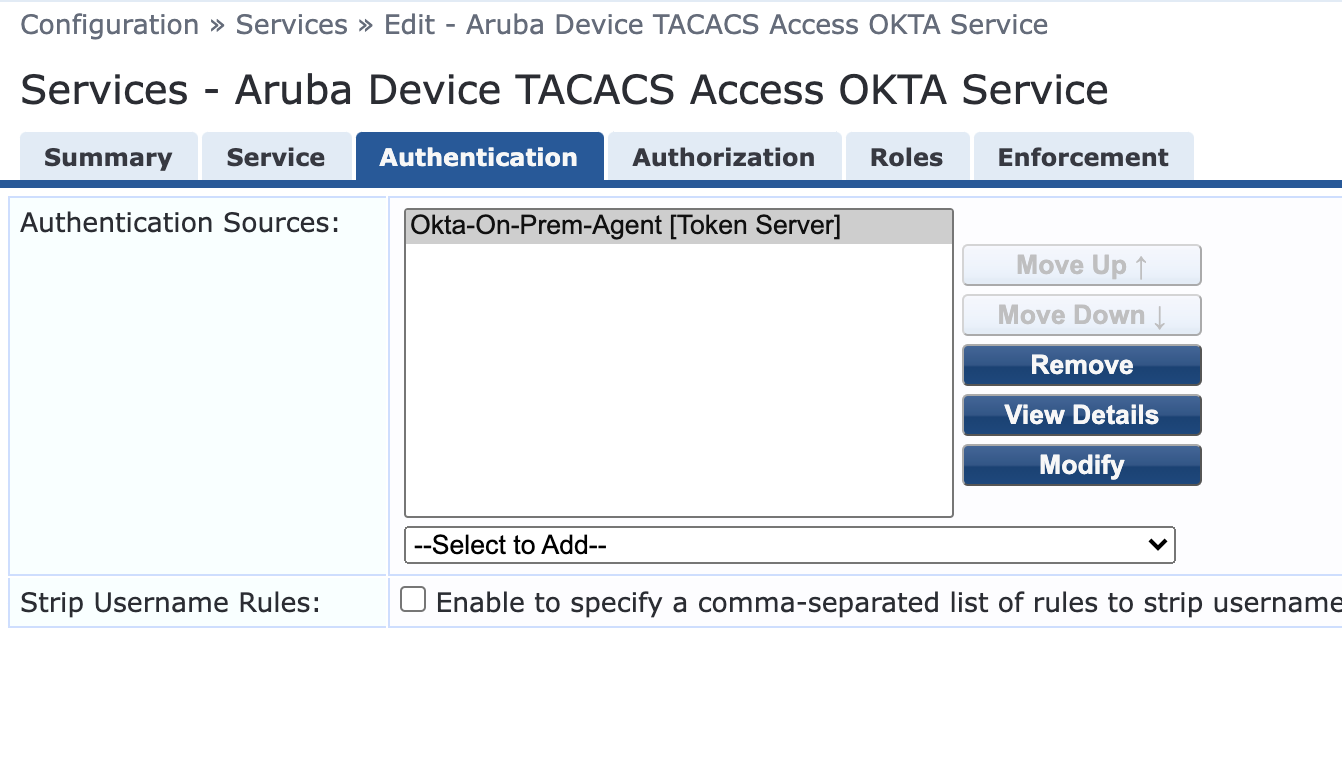Click the Move Down button
This screenshot has width=1342, height=772.
1081,315
